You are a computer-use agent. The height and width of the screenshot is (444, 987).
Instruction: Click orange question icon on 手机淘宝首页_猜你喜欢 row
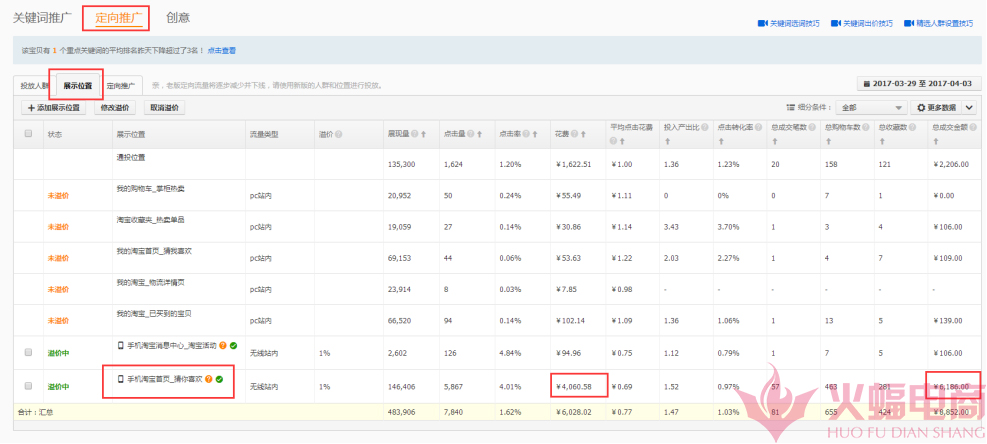pyautogui.click(x=208, y=379)
